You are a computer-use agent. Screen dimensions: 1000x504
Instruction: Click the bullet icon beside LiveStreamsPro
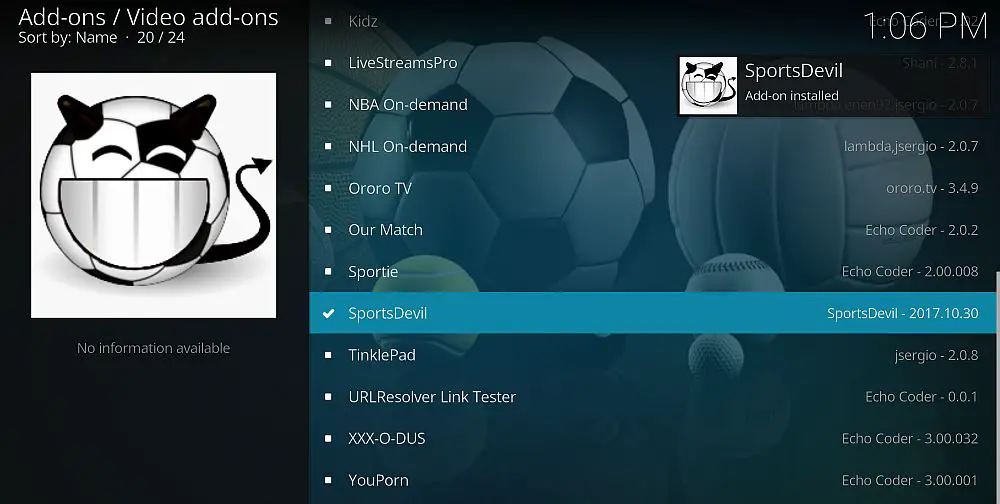[328, 63]
